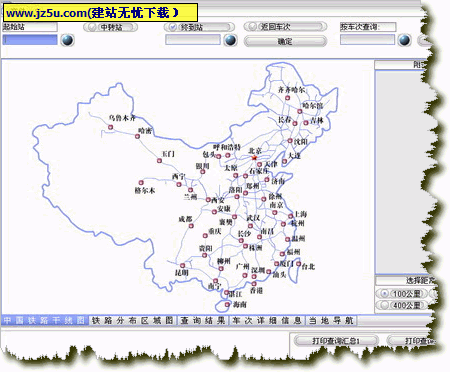Select the 乌鲁木齐 station marker on the map
The image size is (450, 372).
[110, 127]
